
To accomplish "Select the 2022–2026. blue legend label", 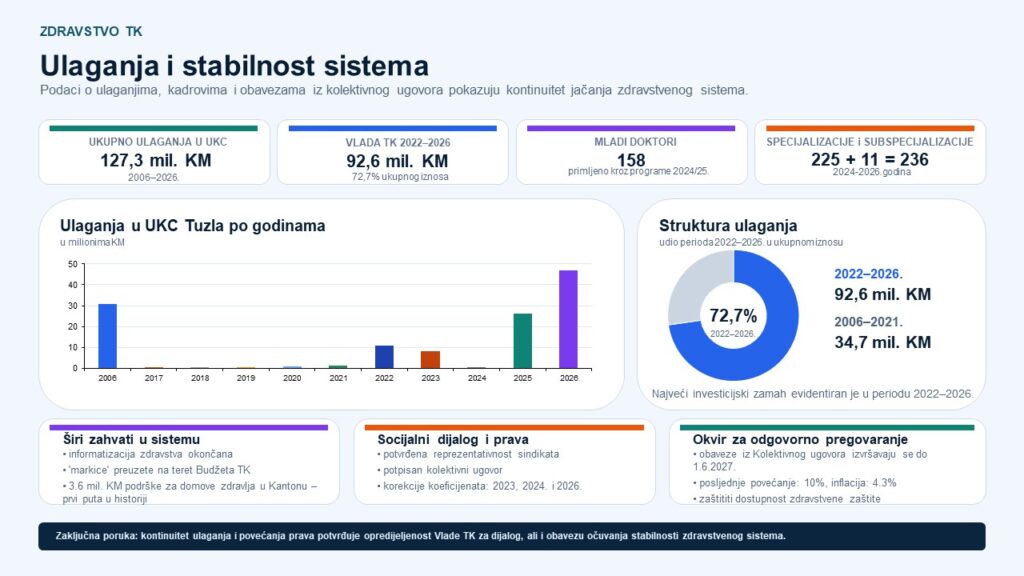I will pyautogui.click(x=869, y=274).
